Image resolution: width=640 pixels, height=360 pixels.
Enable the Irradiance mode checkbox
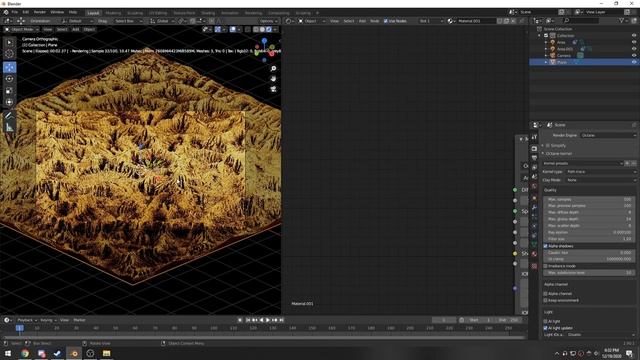coord(546,266)
